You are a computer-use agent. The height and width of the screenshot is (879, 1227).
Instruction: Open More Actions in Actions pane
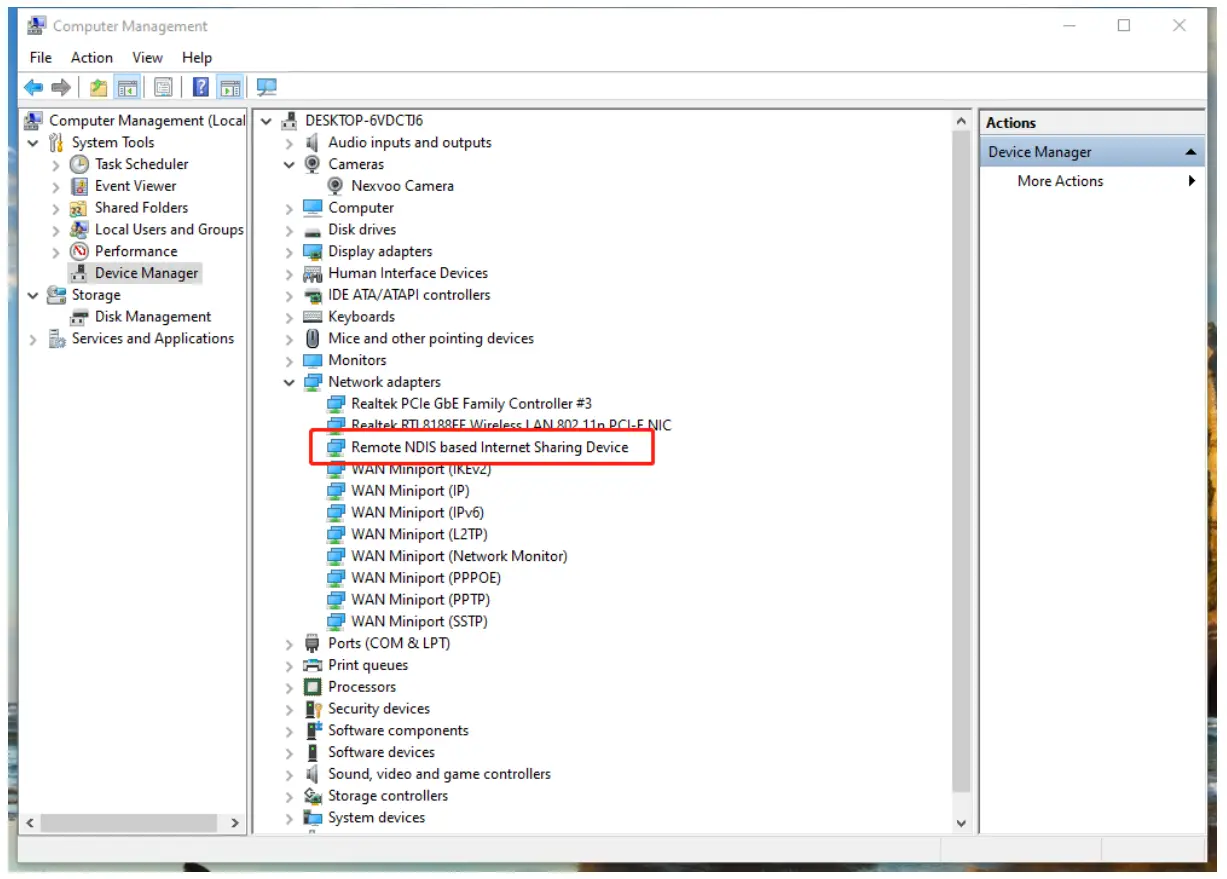[x=1060, y=181]
